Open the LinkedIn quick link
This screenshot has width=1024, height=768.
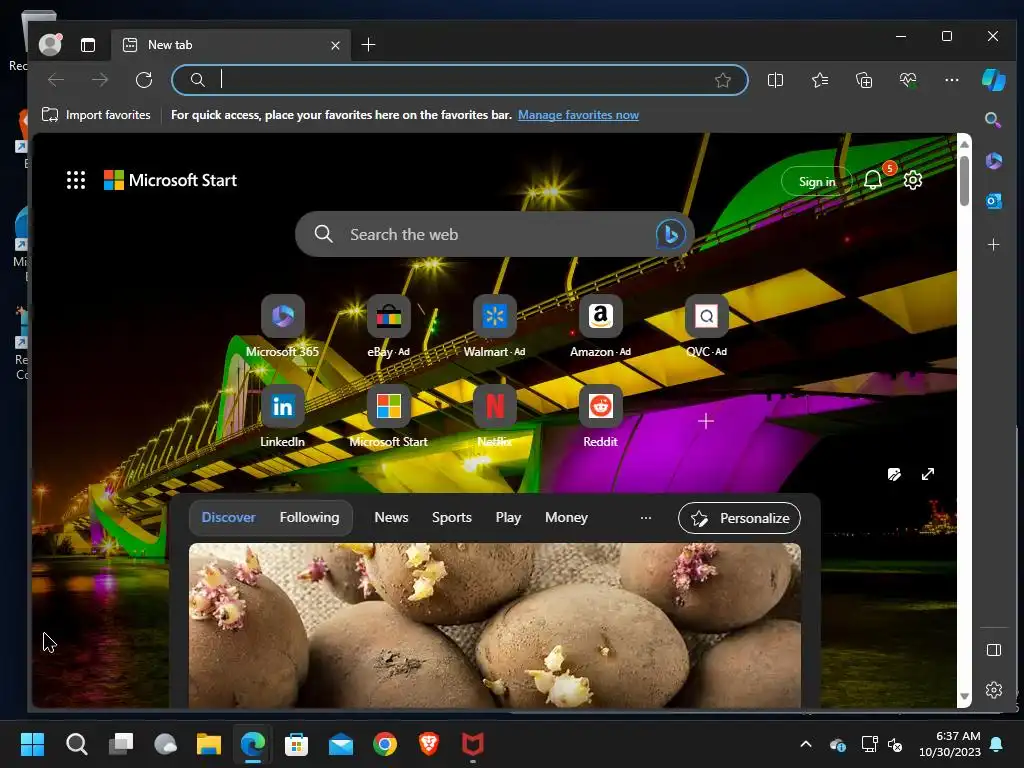pyautogui.click(x=282, y=417)
